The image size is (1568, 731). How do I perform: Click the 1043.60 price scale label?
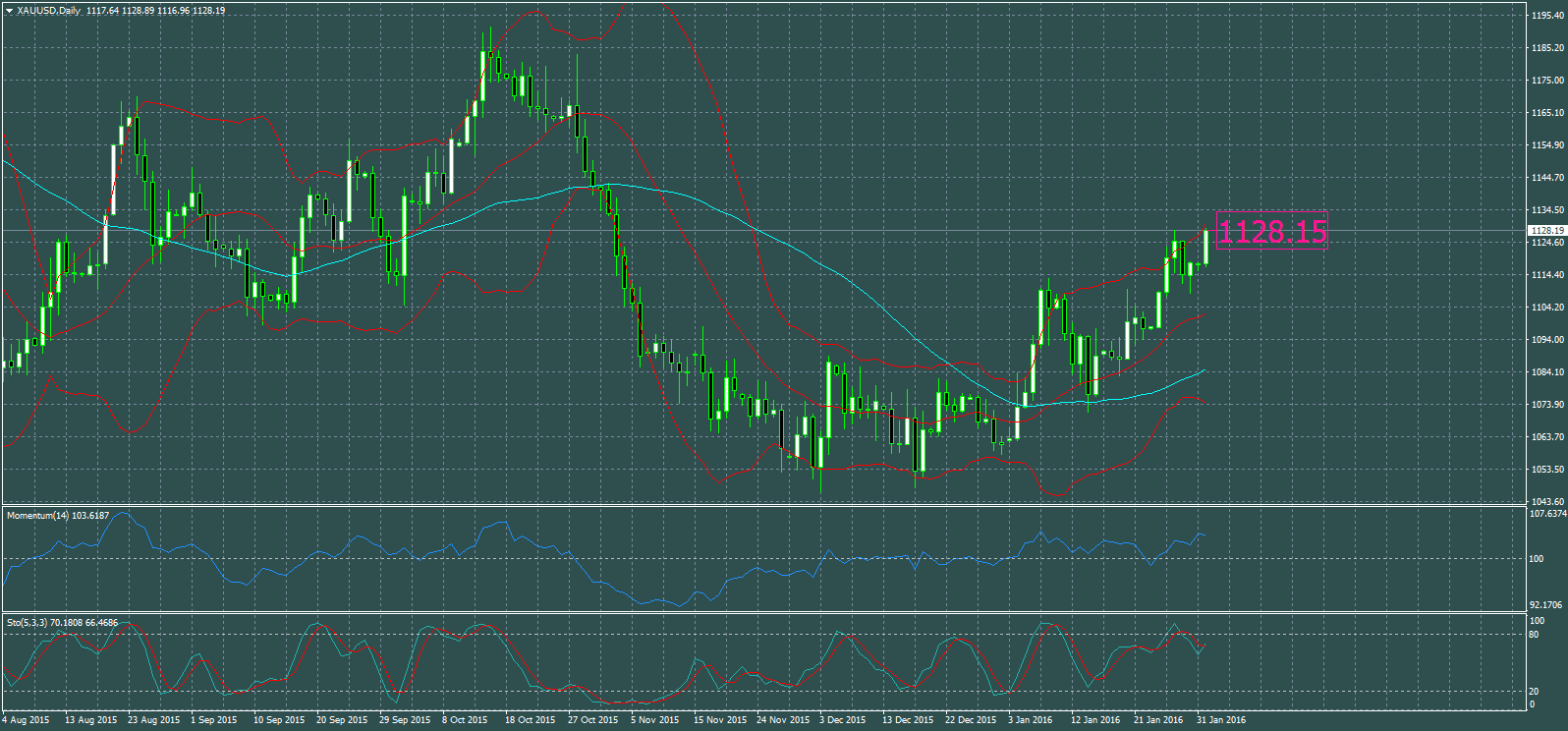coord(1547,502)
